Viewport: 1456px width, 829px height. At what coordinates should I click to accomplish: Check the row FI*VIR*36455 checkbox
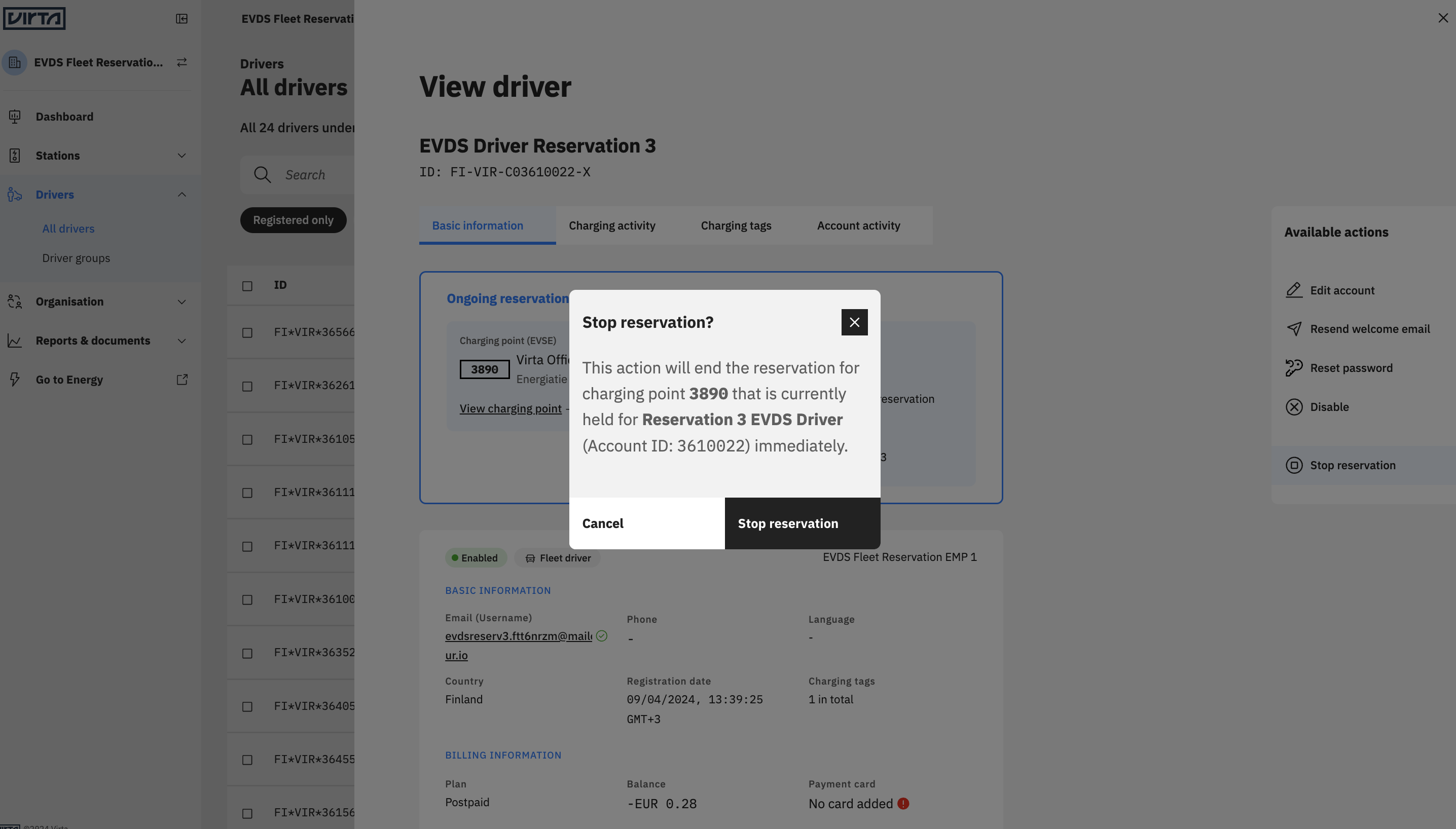[x=247, y=760]
